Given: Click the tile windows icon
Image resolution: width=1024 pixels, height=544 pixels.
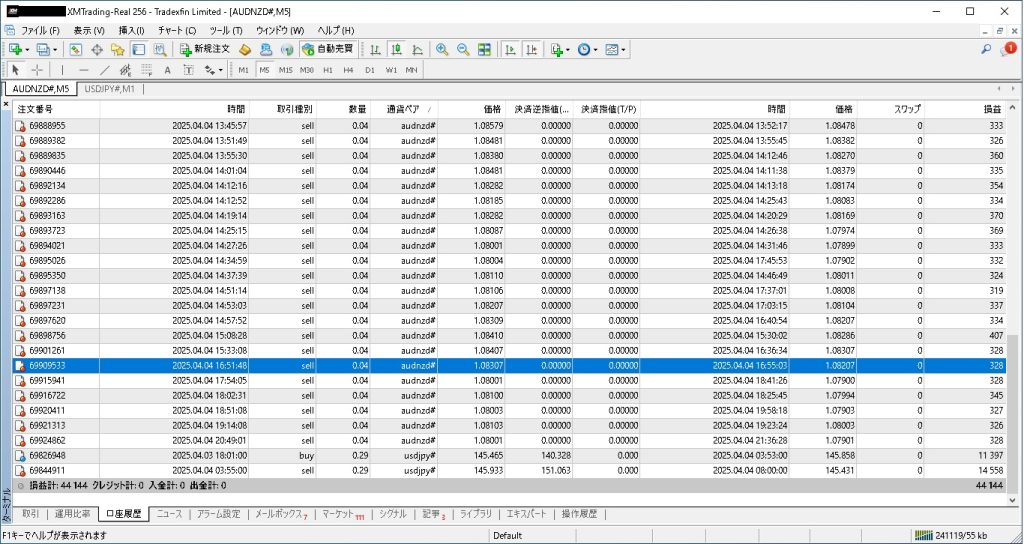Looking at the screenshot, I should coord(484,49).
